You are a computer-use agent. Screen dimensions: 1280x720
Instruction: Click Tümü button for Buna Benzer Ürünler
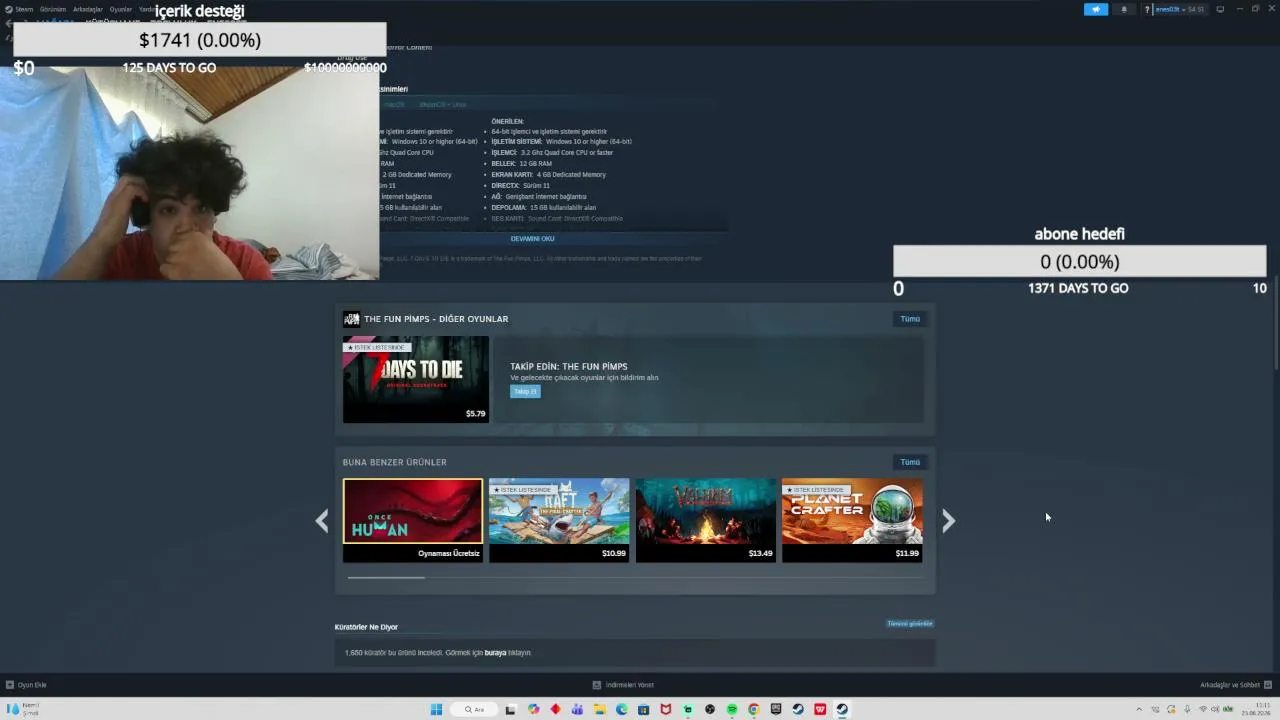pyautogui.click(x=910, y=462)
